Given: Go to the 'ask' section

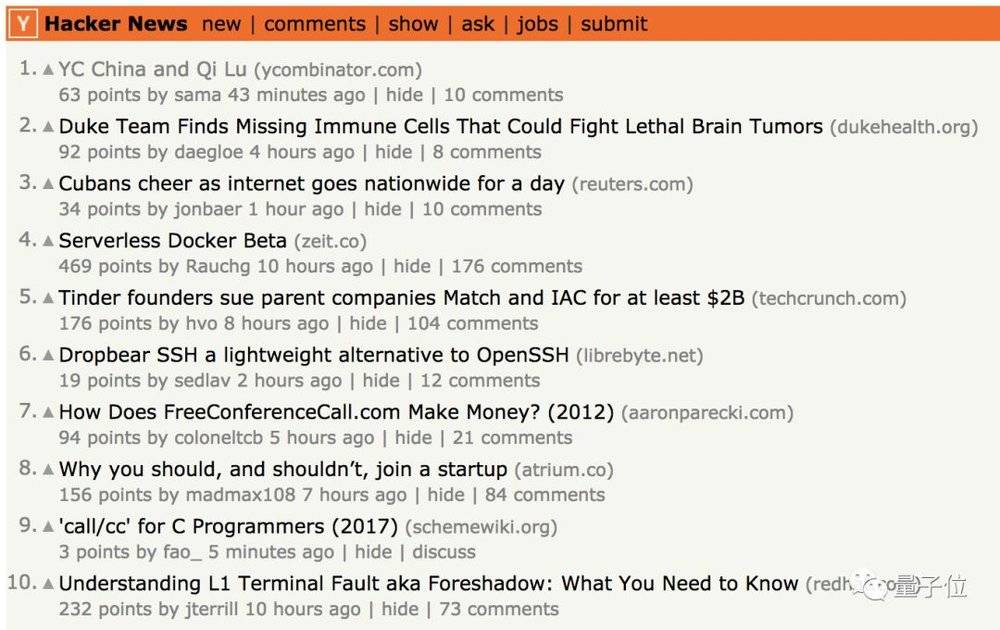Looking at the screenshot, I should tap(478, 24).
